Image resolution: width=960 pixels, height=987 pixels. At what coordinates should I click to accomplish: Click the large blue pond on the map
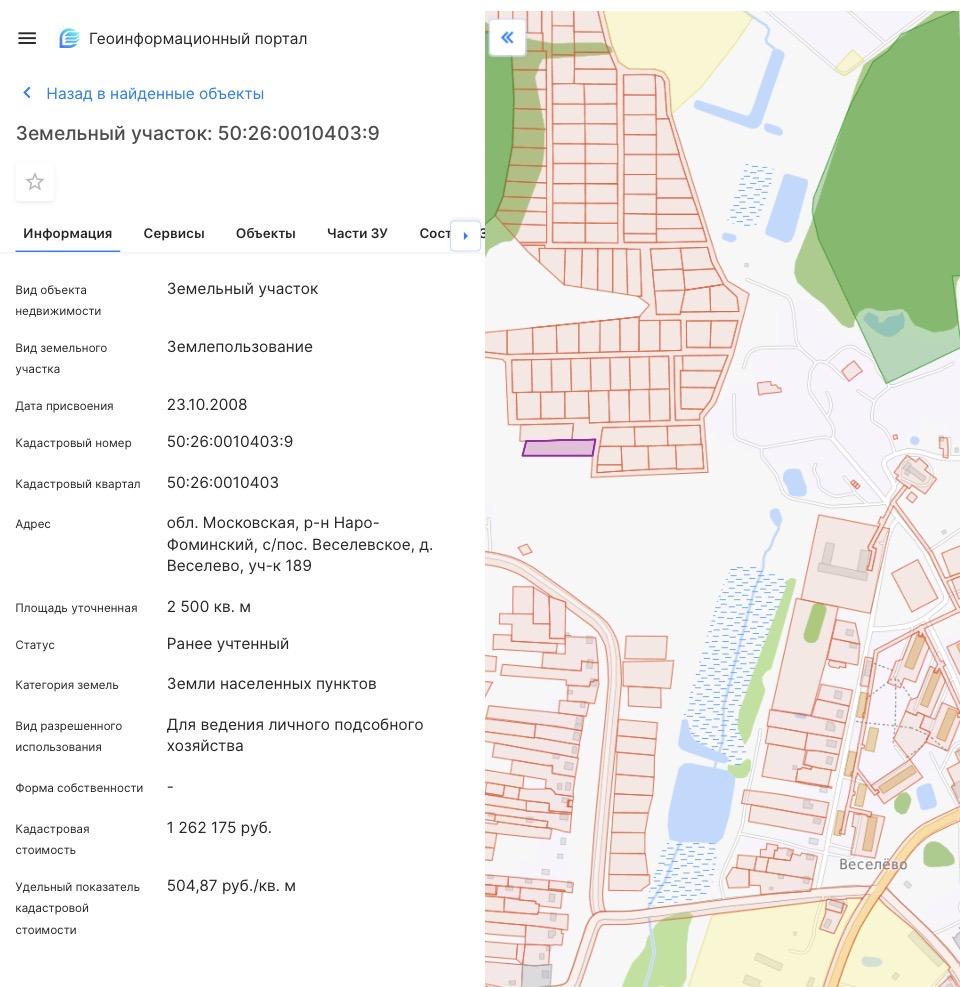701,800
